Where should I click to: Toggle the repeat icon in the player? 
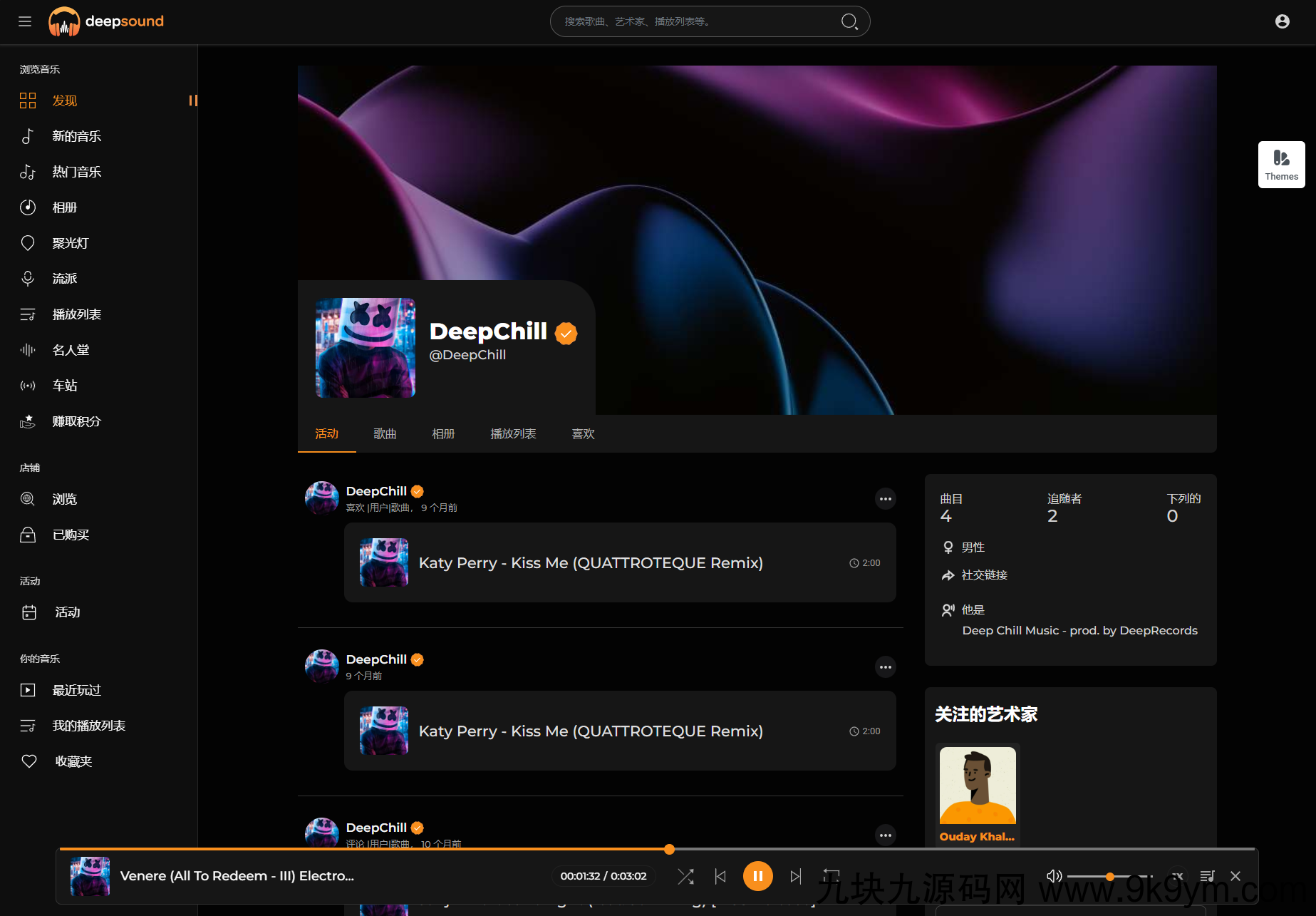click(x=831, y=876)
